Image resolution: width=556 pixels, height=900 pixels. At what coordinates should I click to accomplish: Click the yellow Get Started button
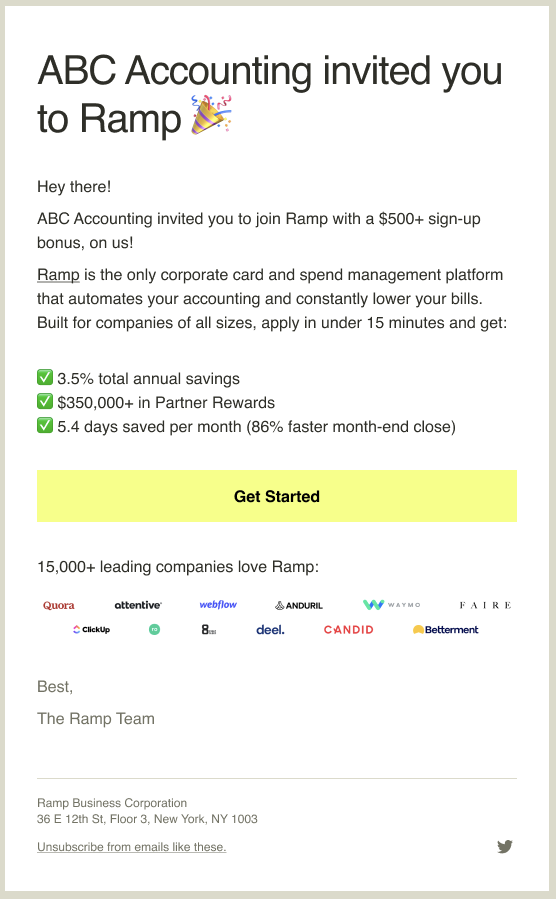[x=277, y=496]
